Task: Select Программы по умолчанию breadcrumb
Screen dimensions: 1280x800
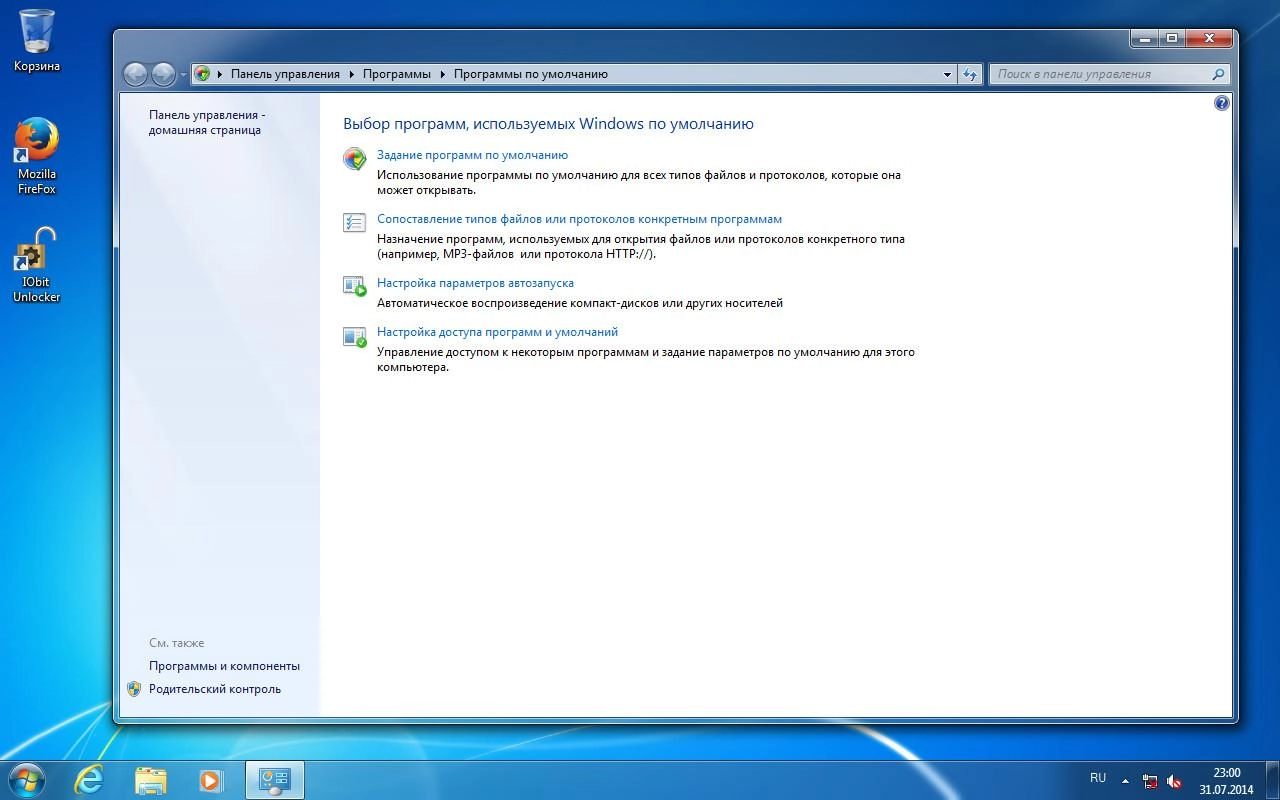Action: pos(531,74)
